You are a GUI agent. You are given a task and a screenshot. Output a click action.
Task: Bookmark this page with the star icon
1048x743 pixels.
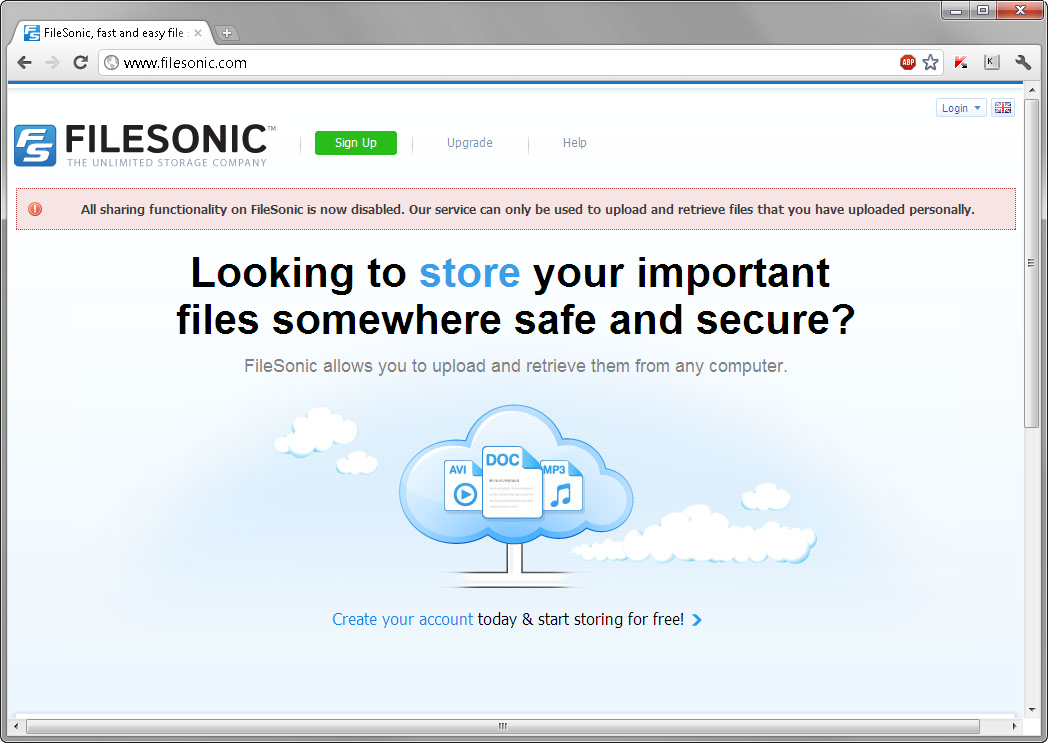click(930, 63)
